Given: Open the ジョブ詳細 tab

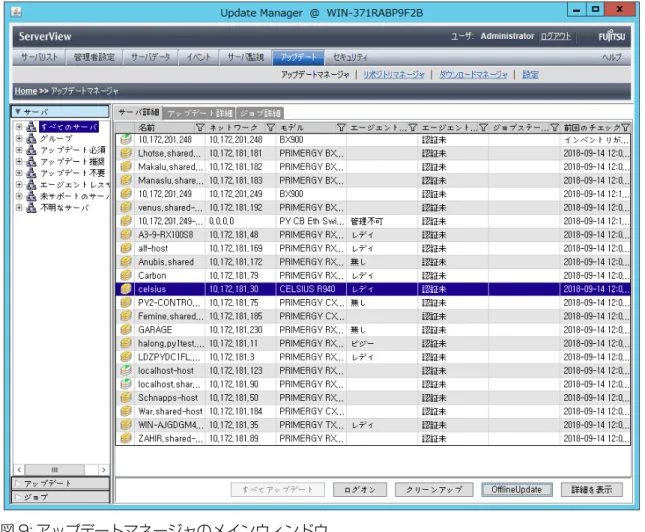Looking at the screenshot, I should coord(260,113).
